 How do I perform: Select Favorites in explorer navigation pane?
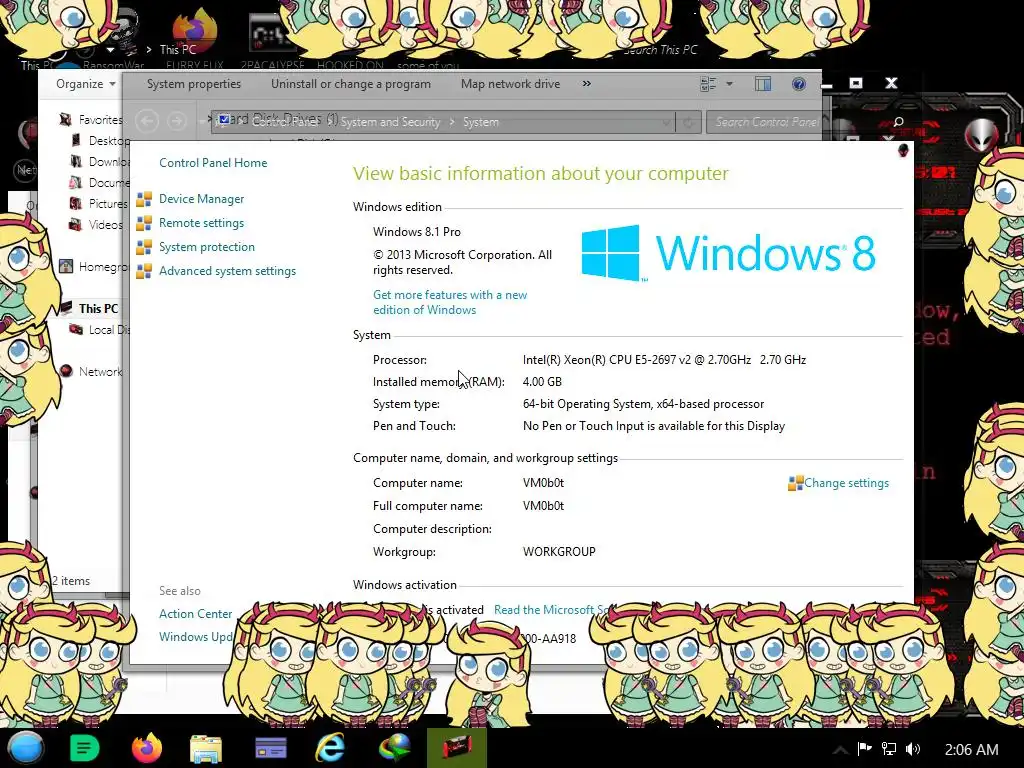[100, 120]
